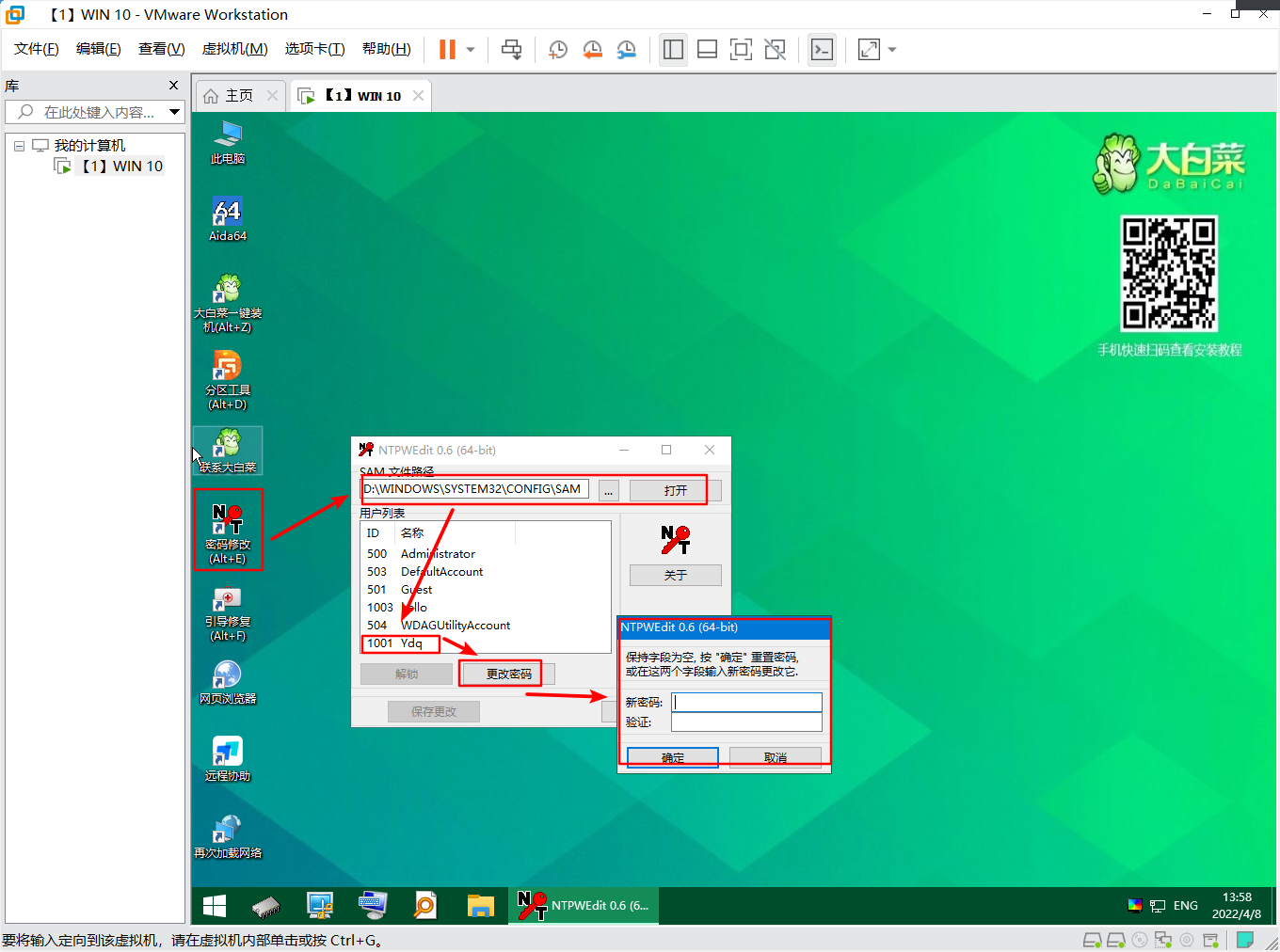This screenshot has width=1280, height=952.
Task: Click the 关于 about button
Action: point(675,575)
